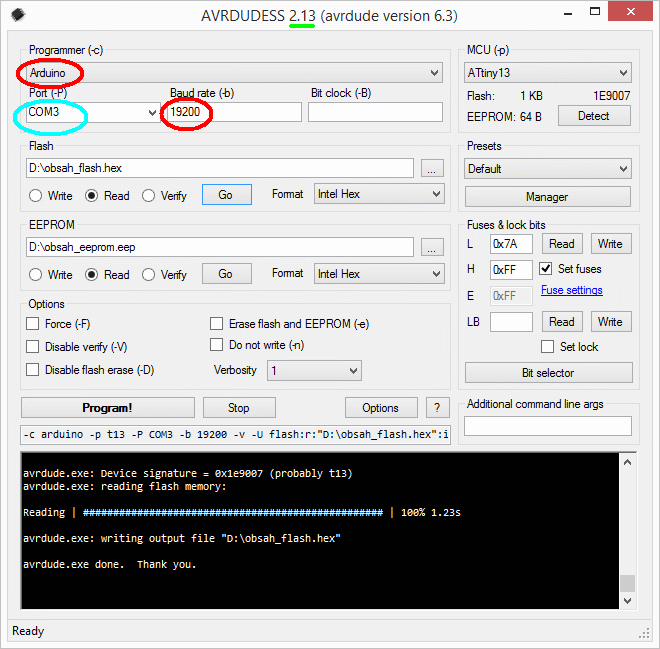Click the Baud rate field with 19200
Viewport: 660px width, 649px height.
pyautogui.click(x=234, y=112)
